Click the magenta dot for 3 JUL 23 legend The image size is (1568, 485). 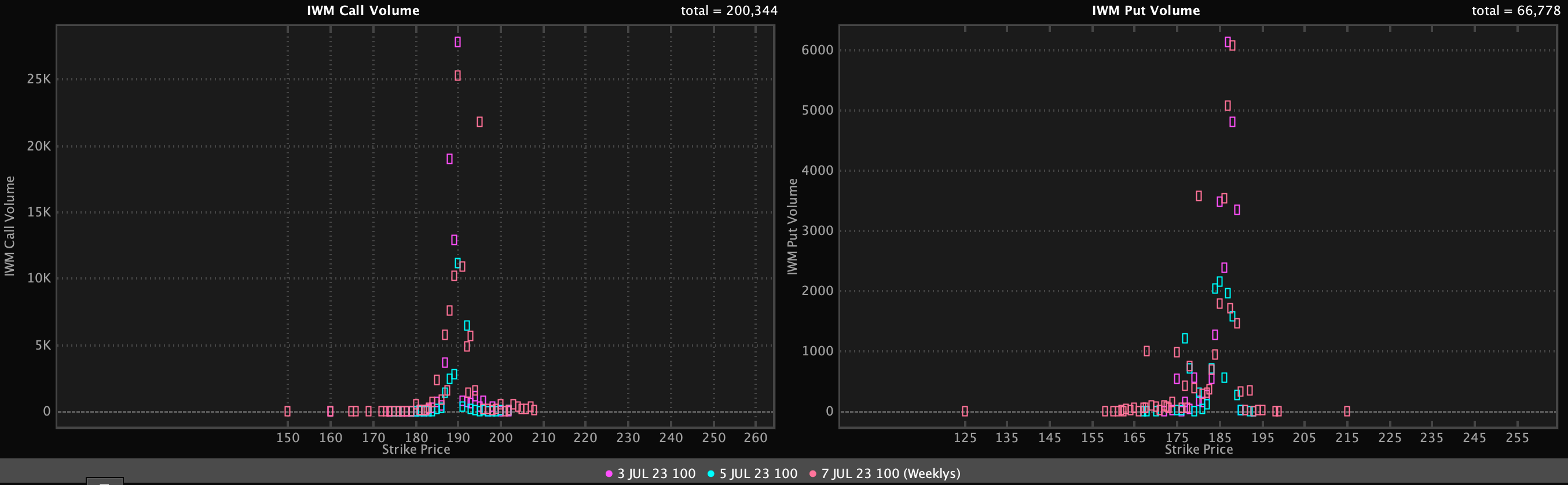pos(609,473)
